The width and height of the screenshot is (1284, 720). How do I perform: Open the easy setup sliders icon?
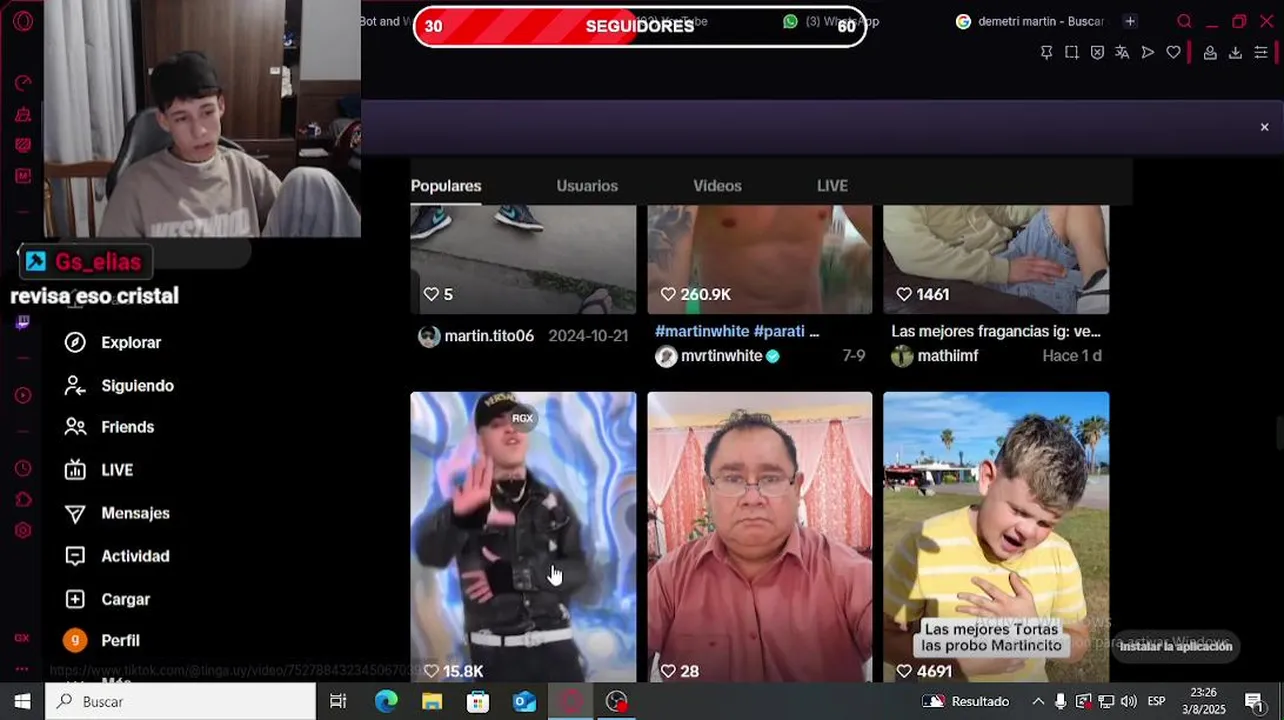click(x=1261, y=52)
